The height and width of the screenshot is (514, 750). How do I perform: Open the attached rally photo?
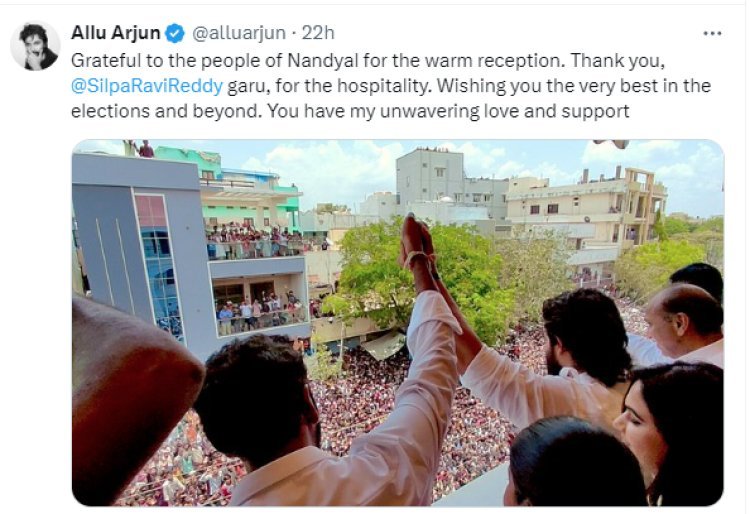tap(397, 323)
